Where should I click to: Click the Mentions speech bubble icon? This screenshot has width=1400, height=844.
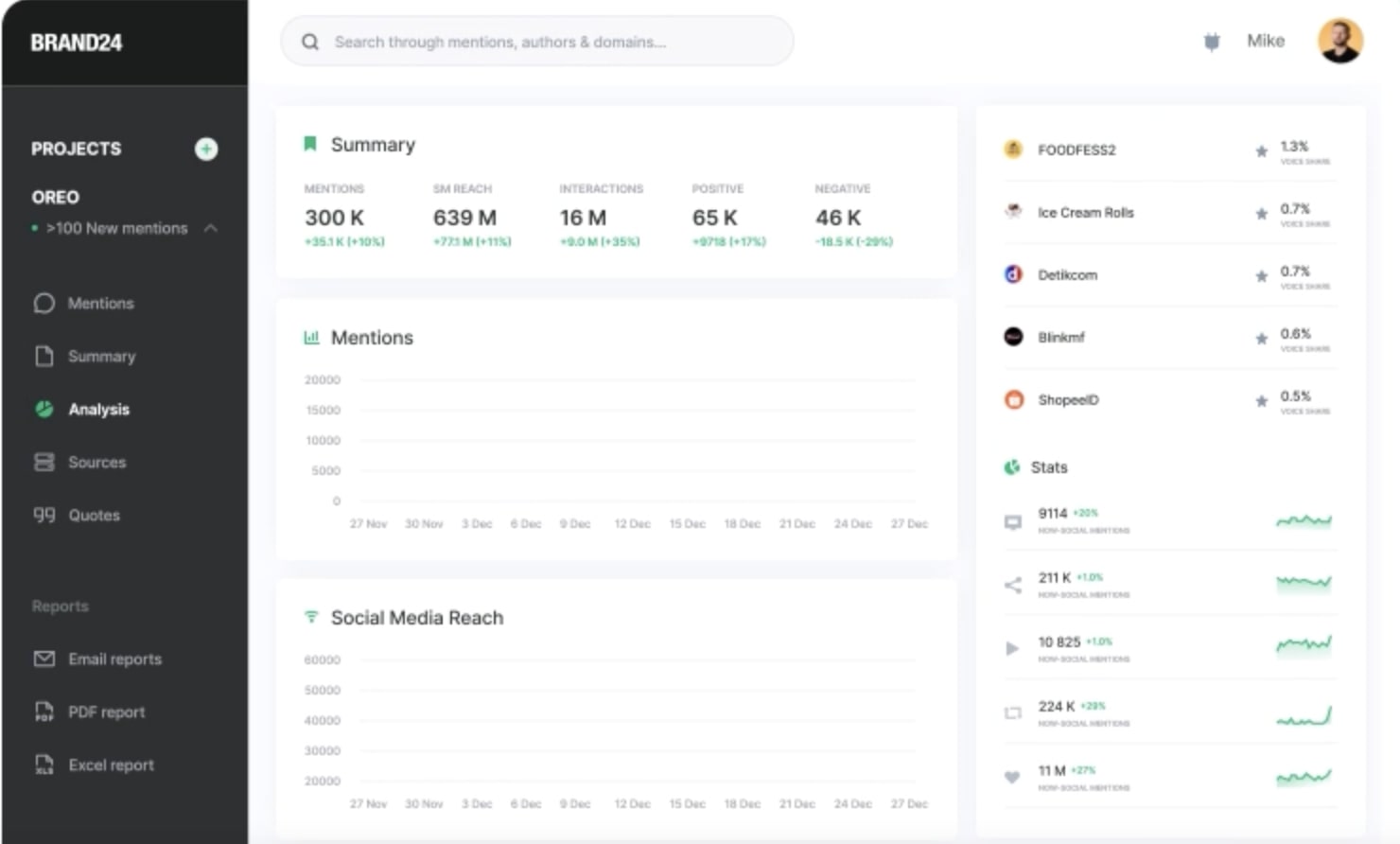click(44, 303)
